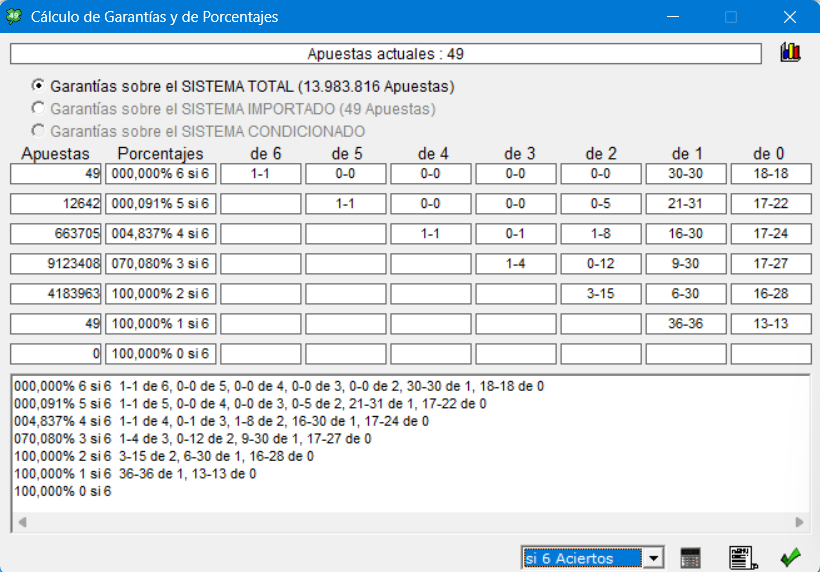Click the de 3 cell showing 1-4
The height and width of the screenshot is (572, 820).
tap(516, 264)
